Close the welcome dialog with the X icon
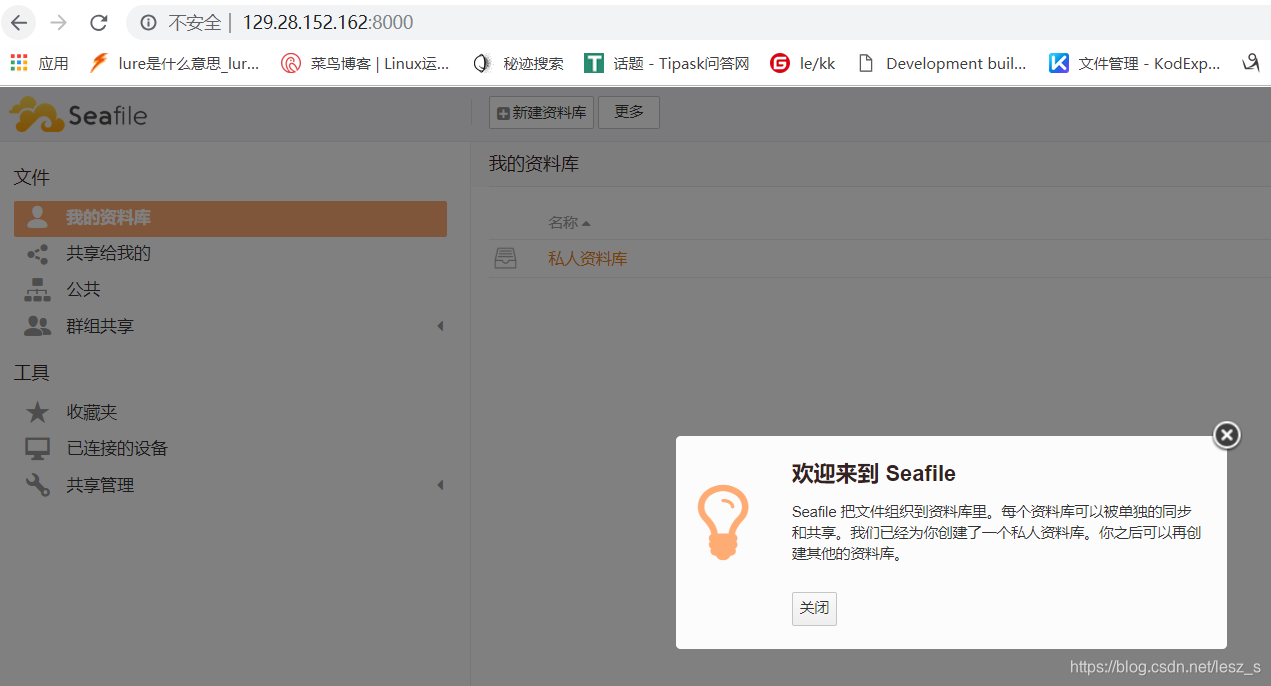Screen dimensions: 1271x686 coord(1227,435)
